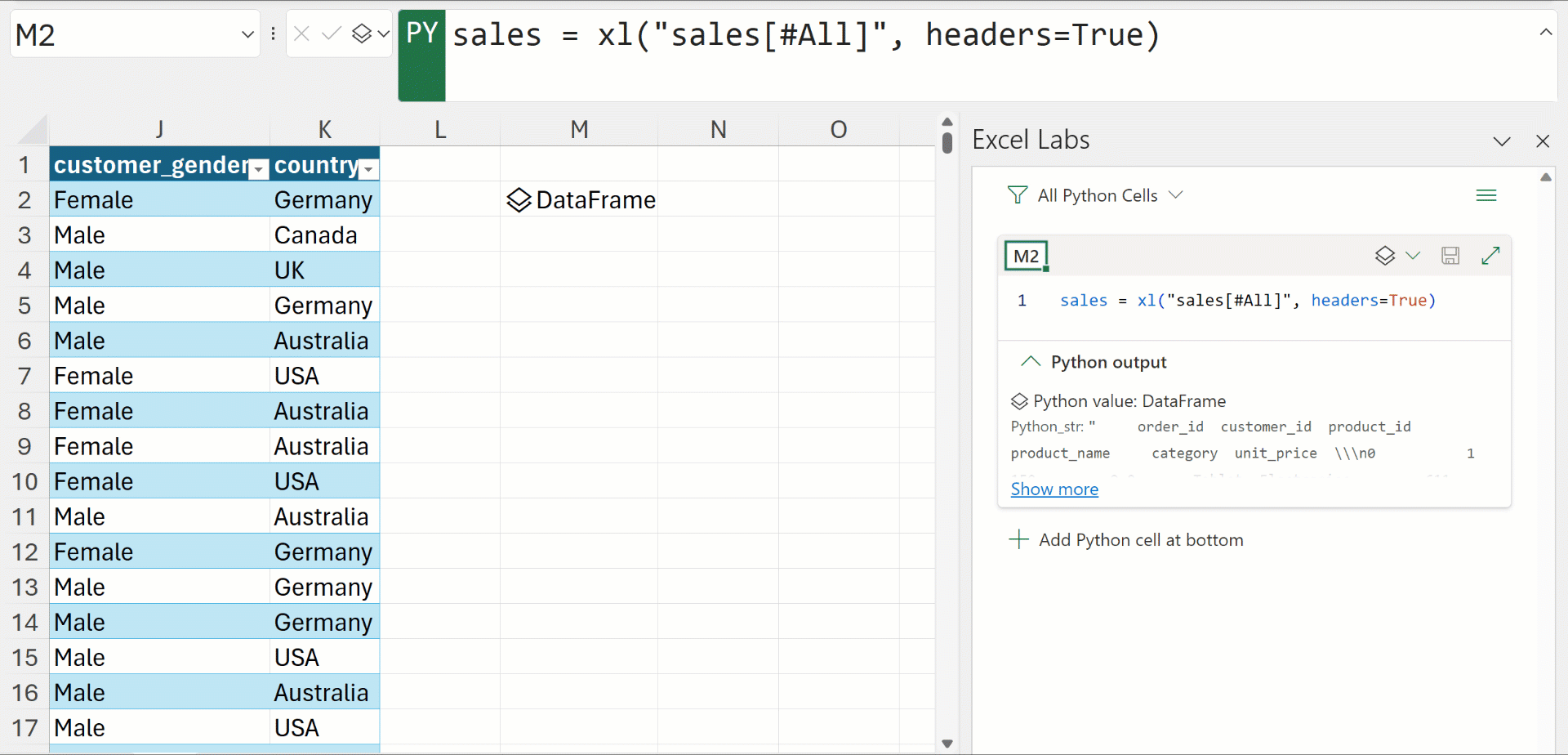
Task: Click the down arrow on the sheet scrollbar
Action: pyautogui.click(x=947, y=742)
